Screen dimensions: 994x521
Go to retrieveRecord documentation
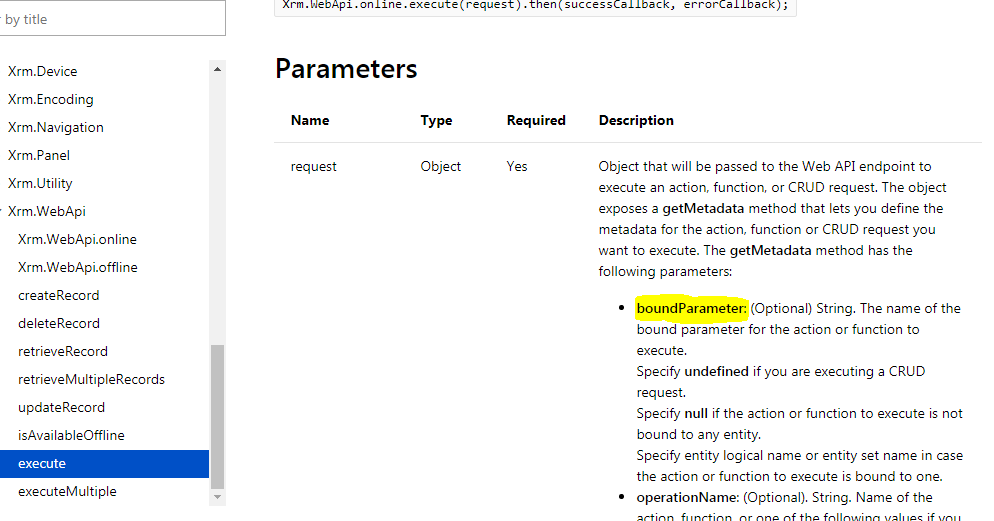pyautogui.click(x=63, y=351)
